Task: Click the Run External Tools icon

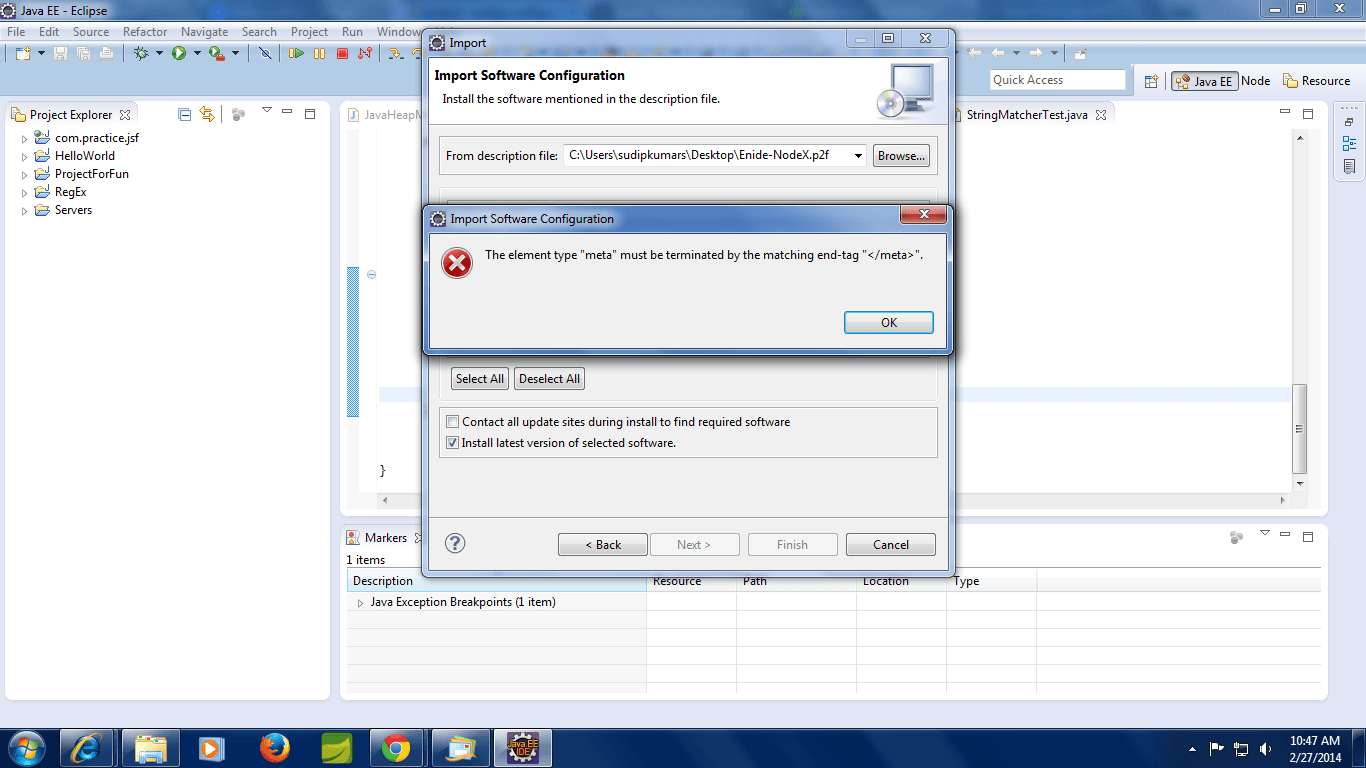Action: (x=216, y=53)
